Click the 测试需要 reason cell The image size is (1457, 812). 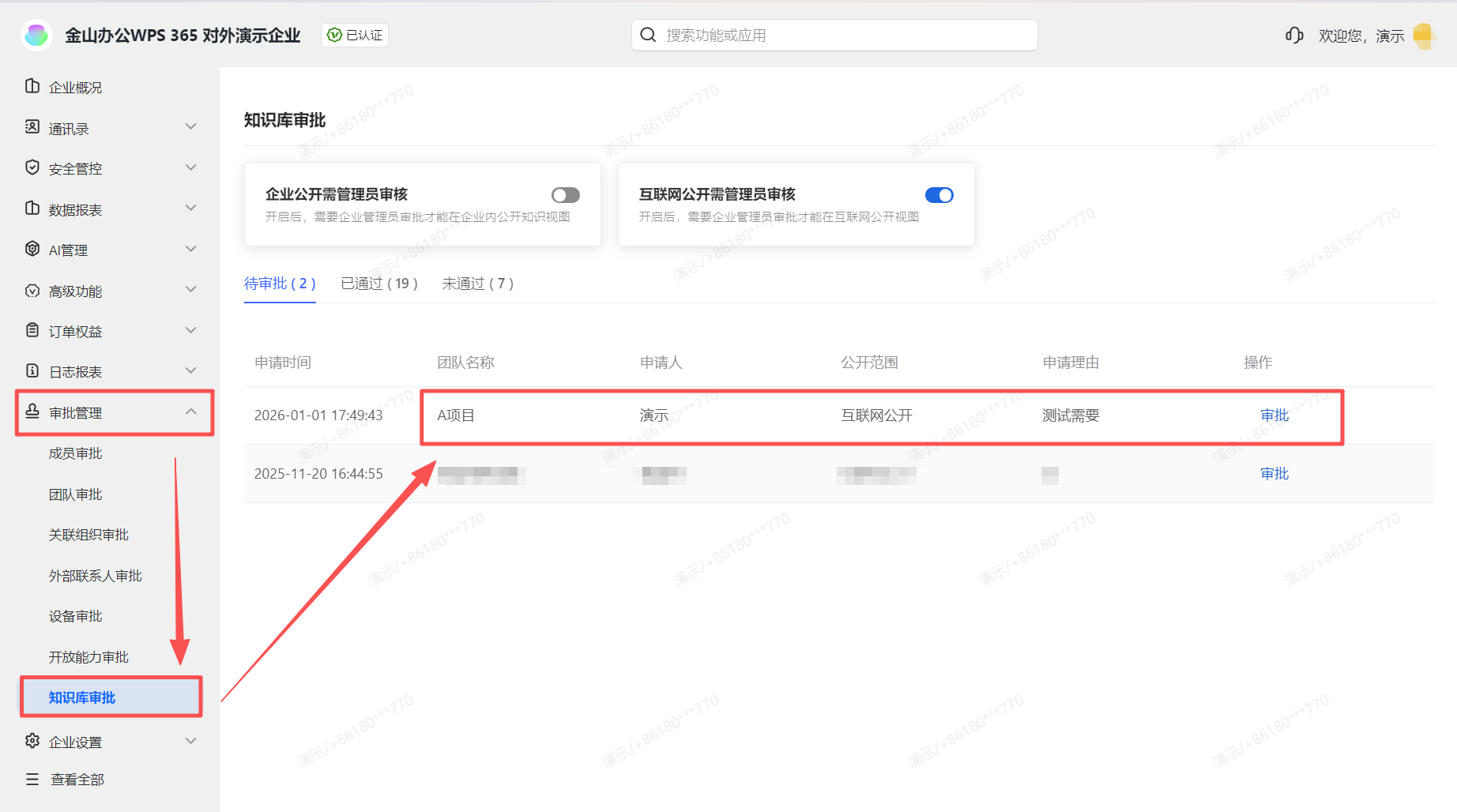[x=1071, y=415]
